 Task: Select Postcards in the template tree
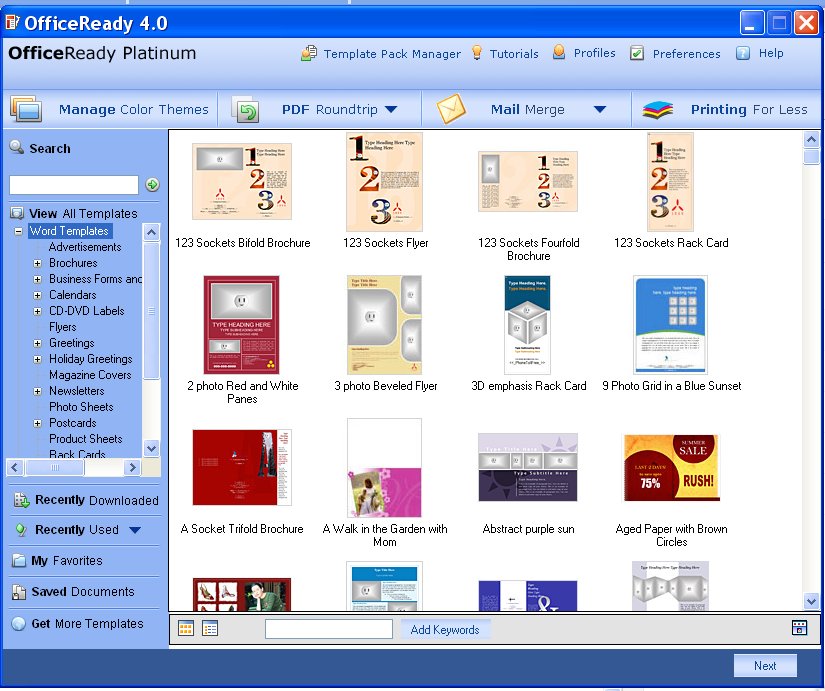[71, 423]
